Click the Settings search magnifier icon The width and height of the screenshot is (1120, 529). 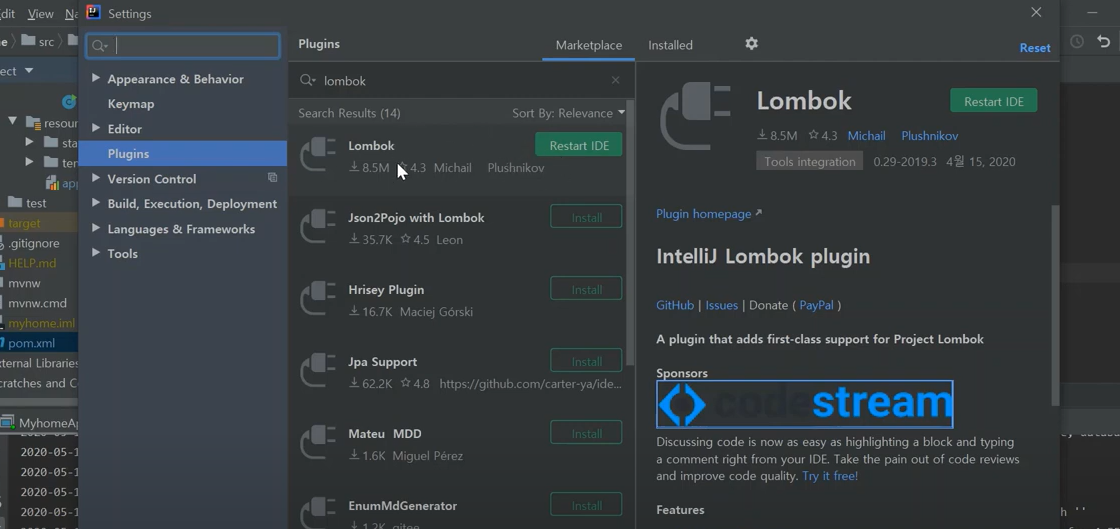99,46
